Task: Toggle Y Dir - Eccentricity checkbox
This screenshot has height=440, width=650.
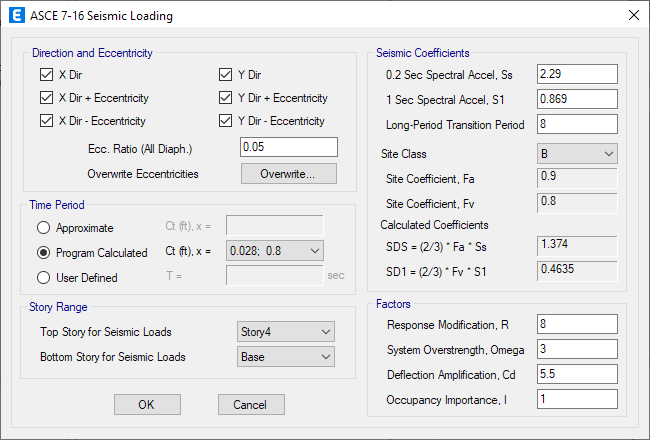Action: click(226, 121)
